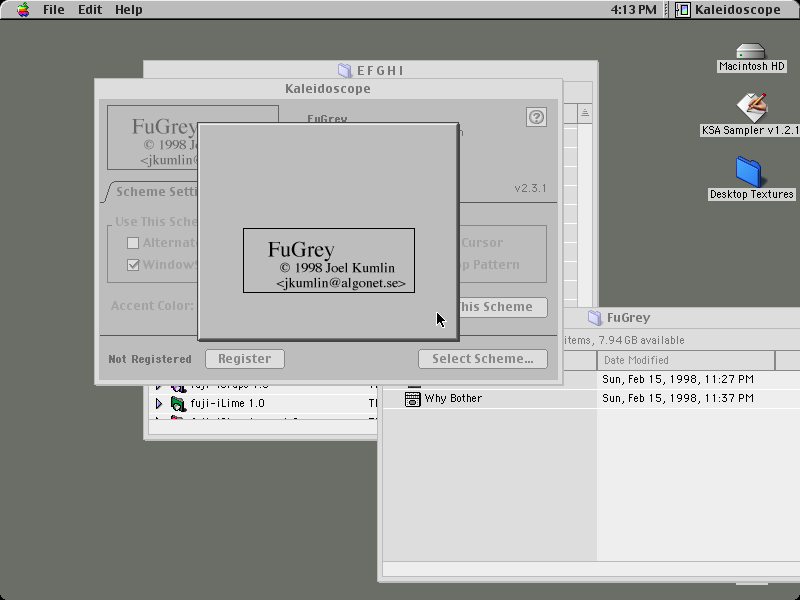Open the Macintosh HD drive icon
Image resolution: width=800 pixels, height=600 pixels.
click(751, 51)
